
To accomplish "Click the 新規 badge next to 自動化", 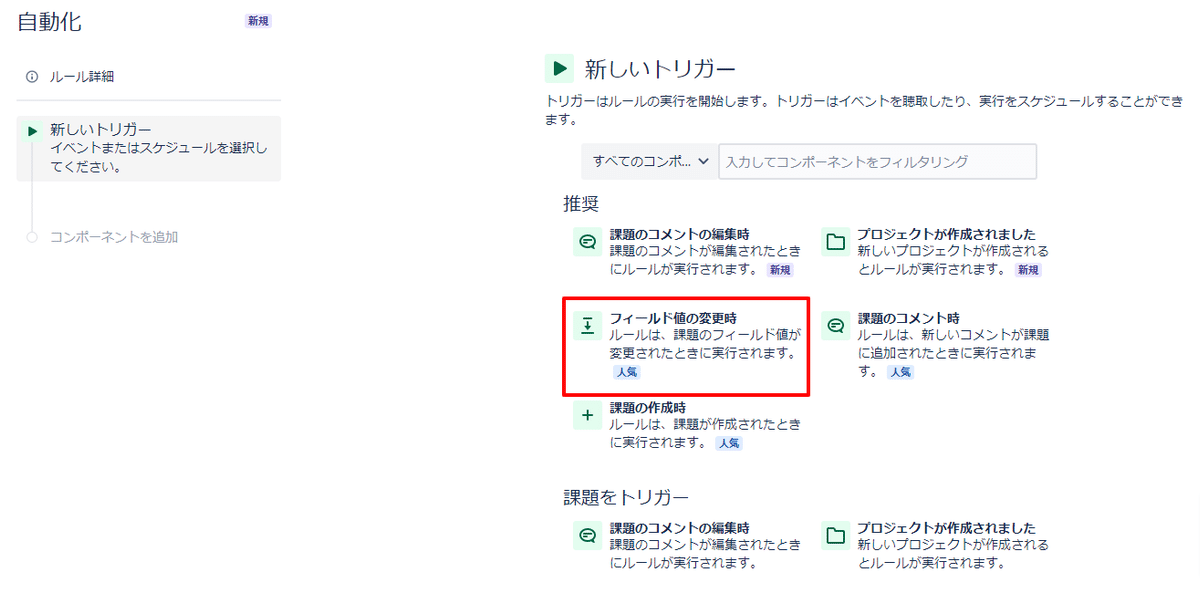I will tap(258, 21).
